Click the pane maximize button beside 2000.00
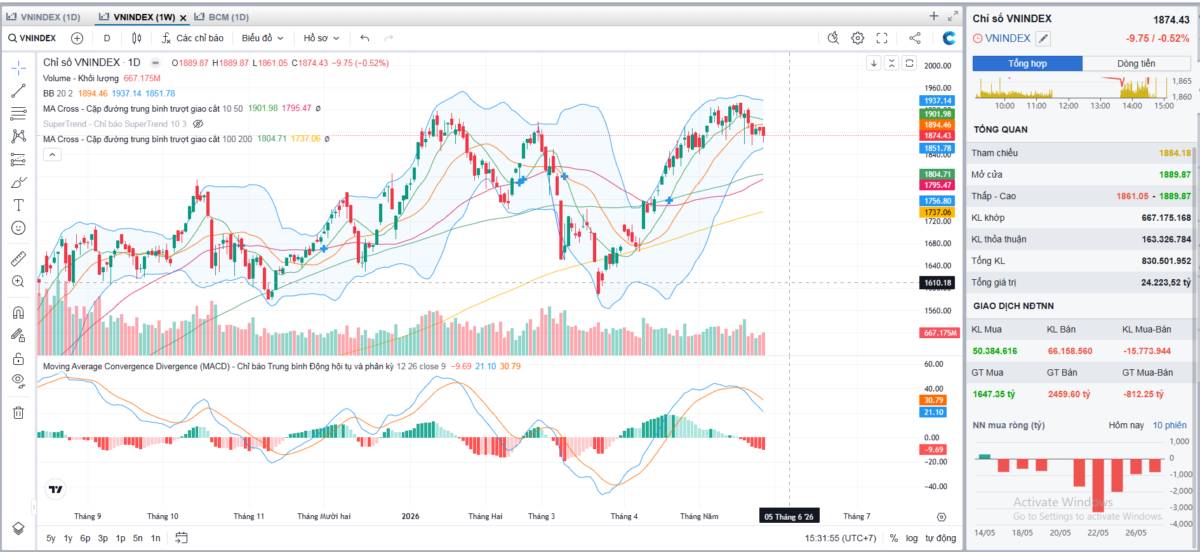1200x552 pixels. (909, 63)
